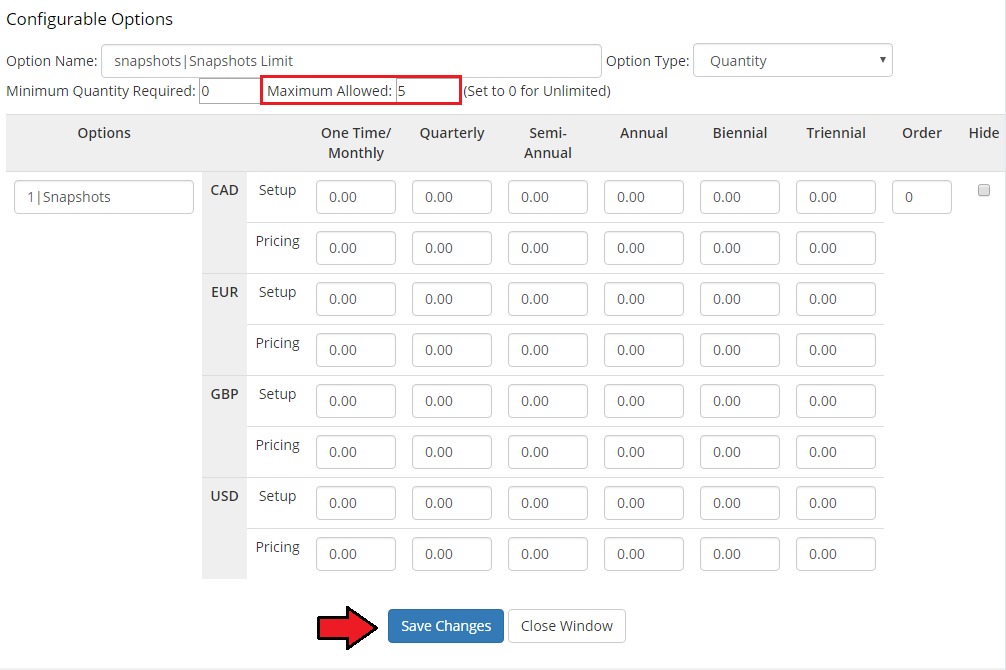Edit EUR Setup Triennial field

(836, 299)
